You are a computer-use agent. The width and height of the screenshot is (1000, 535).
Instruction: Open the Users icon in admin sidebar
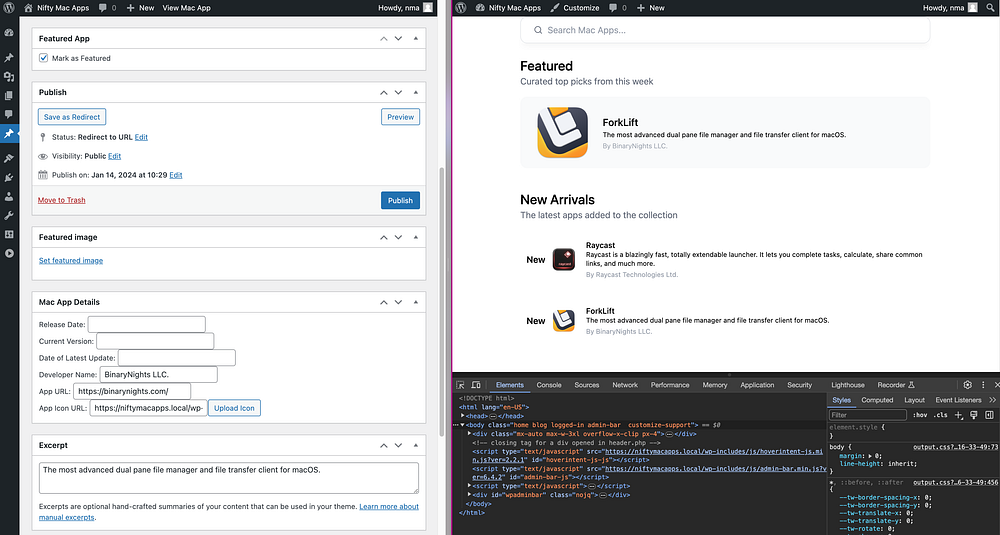click(x=9, y=196)
